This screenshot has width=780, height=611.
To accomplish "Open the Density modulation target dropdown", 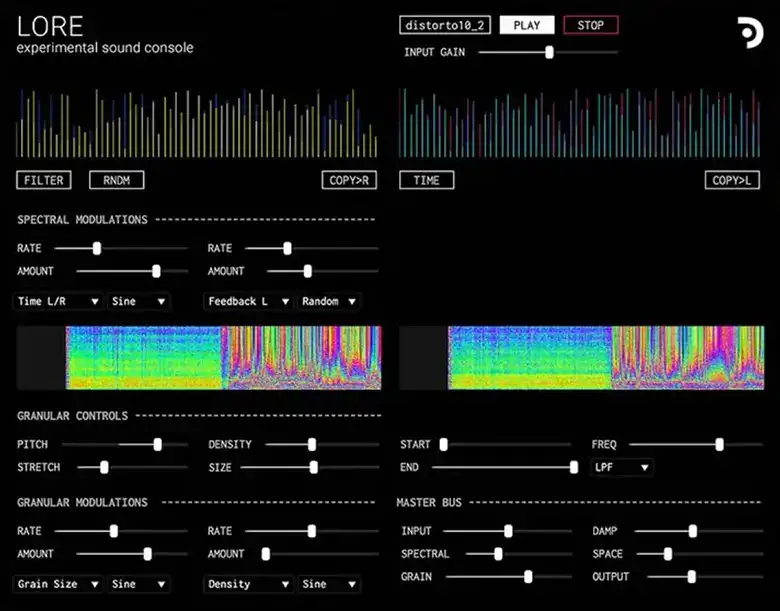I will [248, 584].
